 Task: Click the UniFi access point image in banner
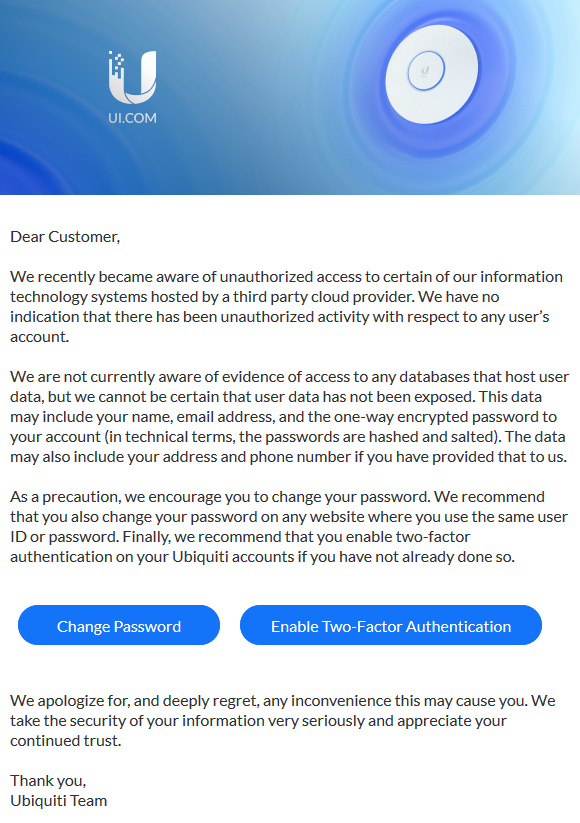tap(430, 70)
